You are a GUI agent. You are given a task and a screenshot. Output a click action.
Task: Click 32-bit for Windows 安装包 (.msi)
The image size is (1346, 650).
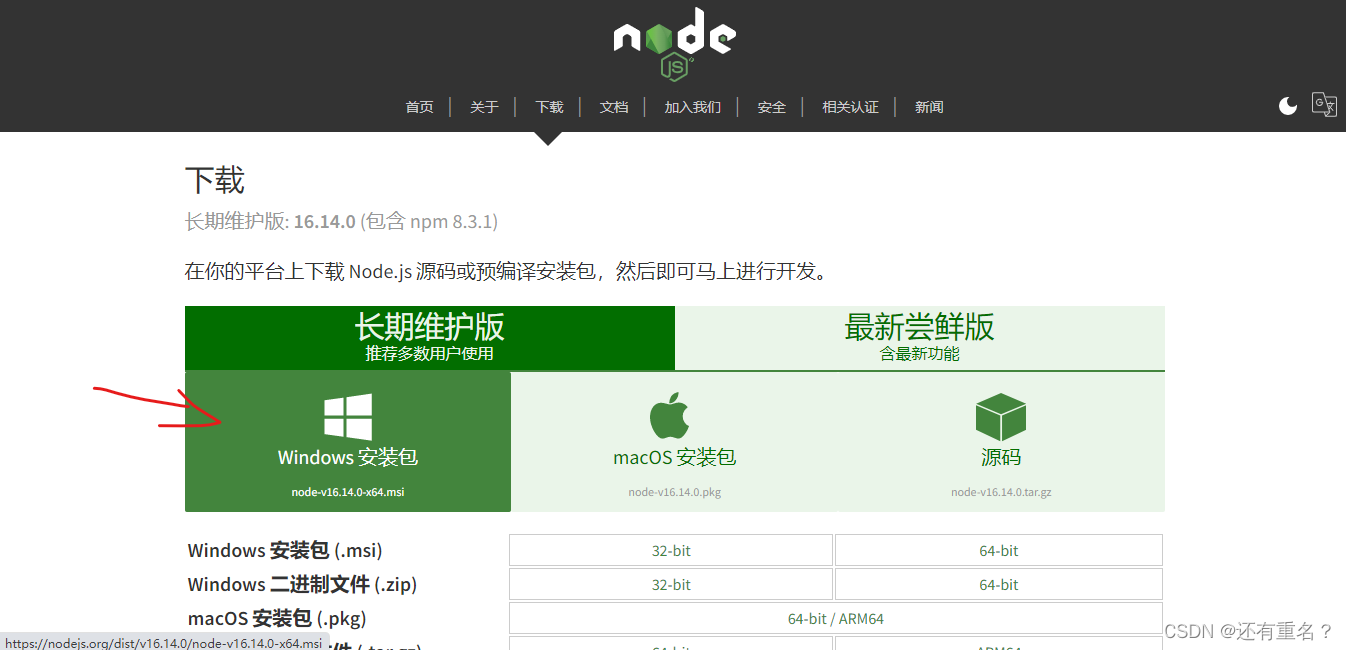[x=671, y=551]
